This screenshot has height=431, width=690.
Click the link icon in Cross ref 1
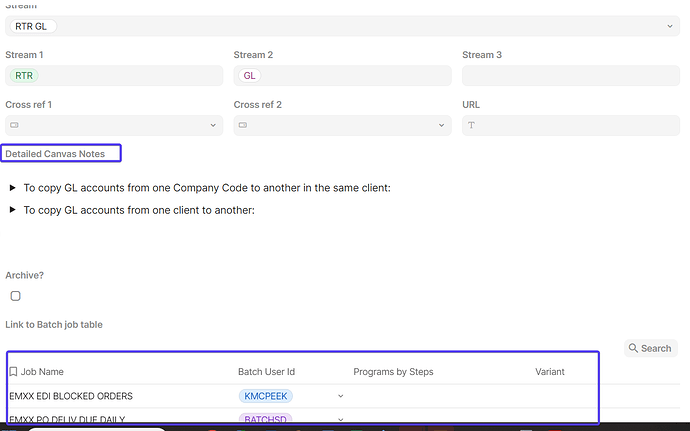pos(15,125)
